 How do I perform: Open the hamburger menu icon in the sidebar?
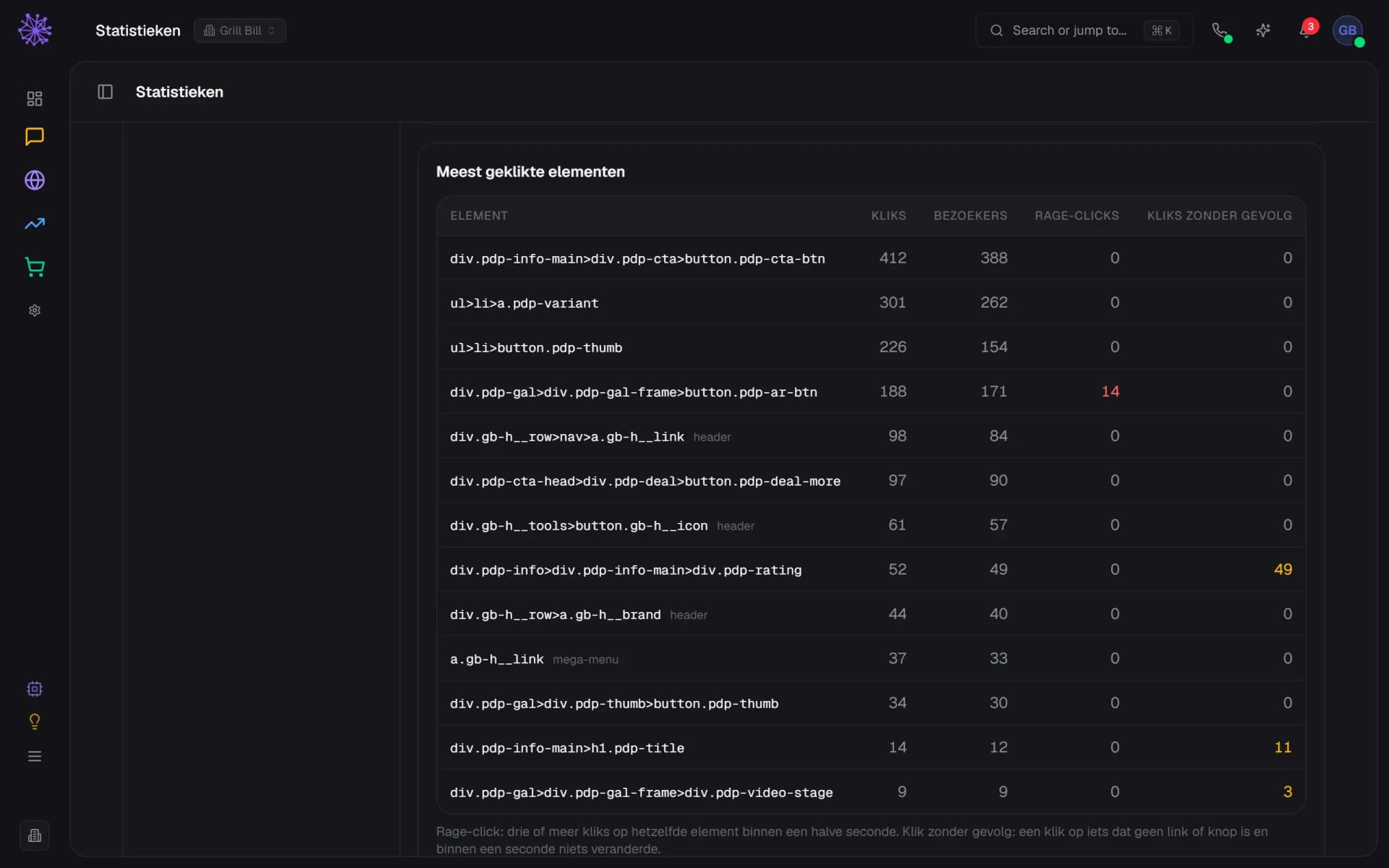(x=35, y=757)
